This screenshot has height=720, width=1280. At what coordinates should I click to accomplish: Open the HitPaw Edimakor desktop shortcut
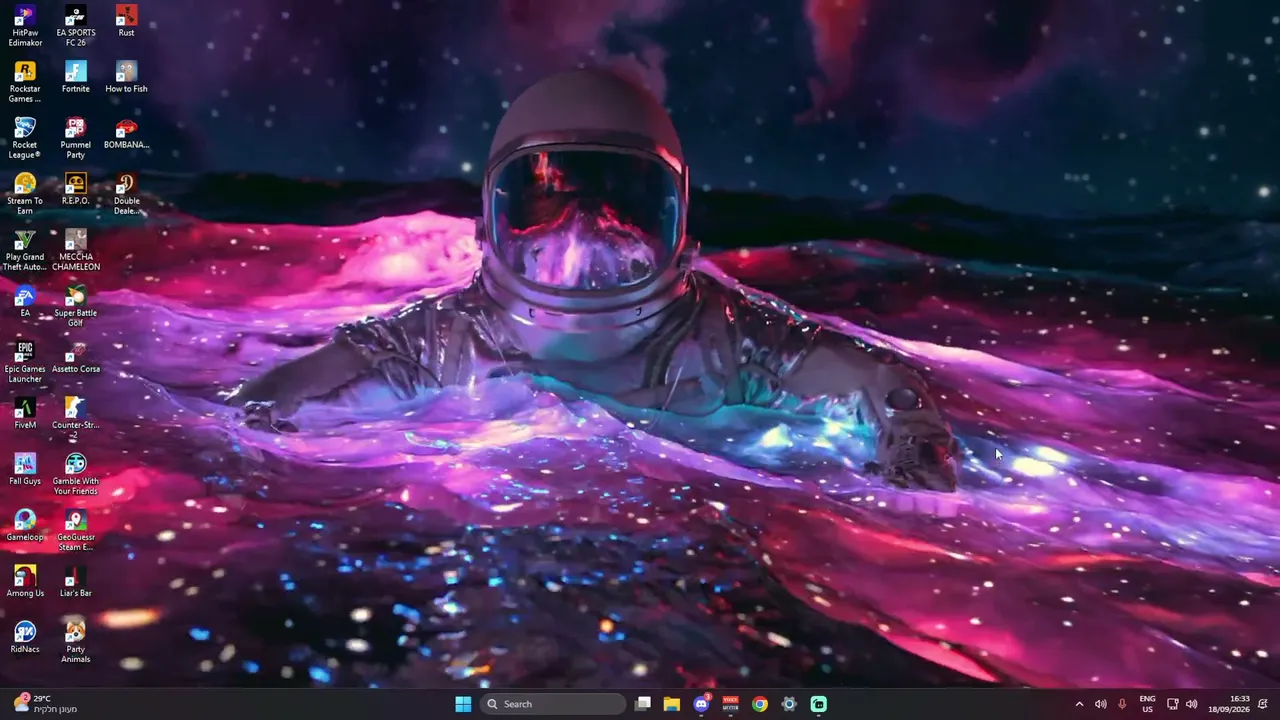[25, 26]
